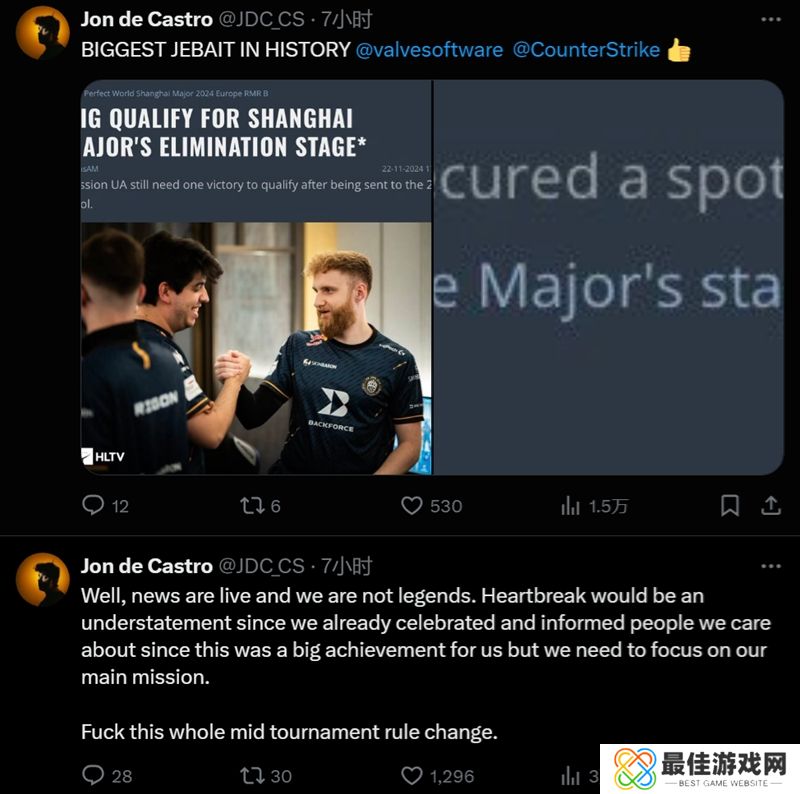Share the first tweet via share icon

coord(770,505)
